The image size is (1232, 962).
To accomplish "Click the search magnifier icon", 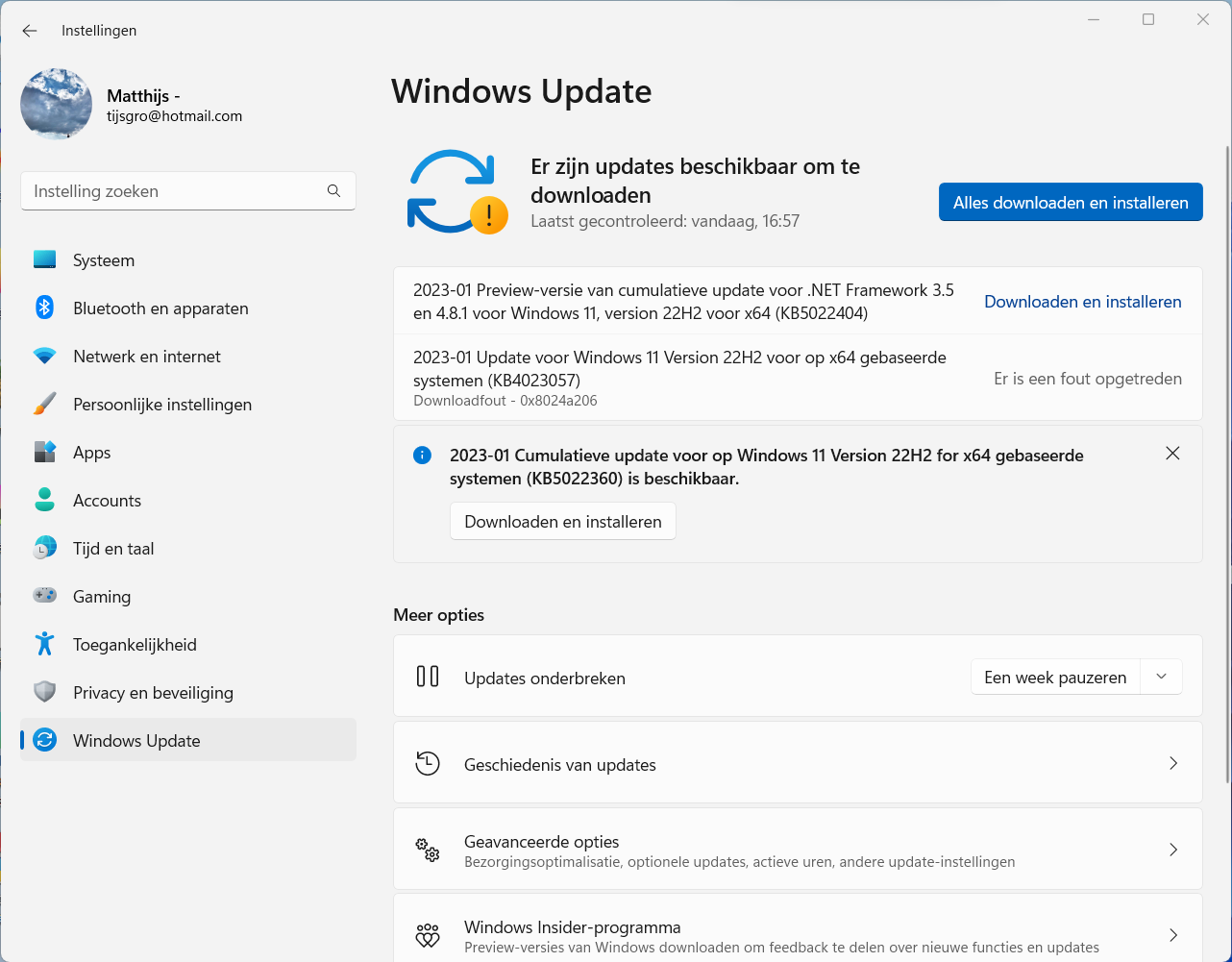I will pyautogui.click(x=333, y=191).
